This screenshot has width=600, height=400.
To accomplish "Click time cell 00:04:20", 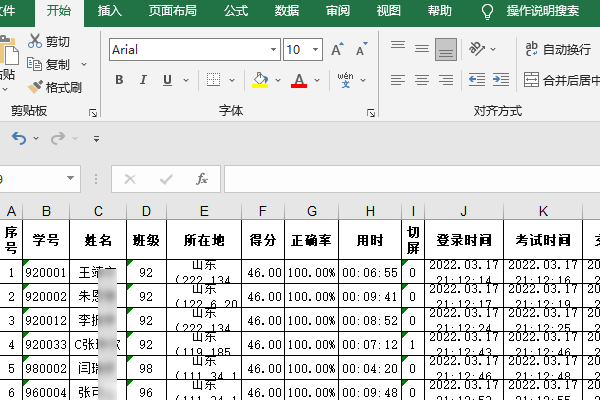I will pos(370,368).
